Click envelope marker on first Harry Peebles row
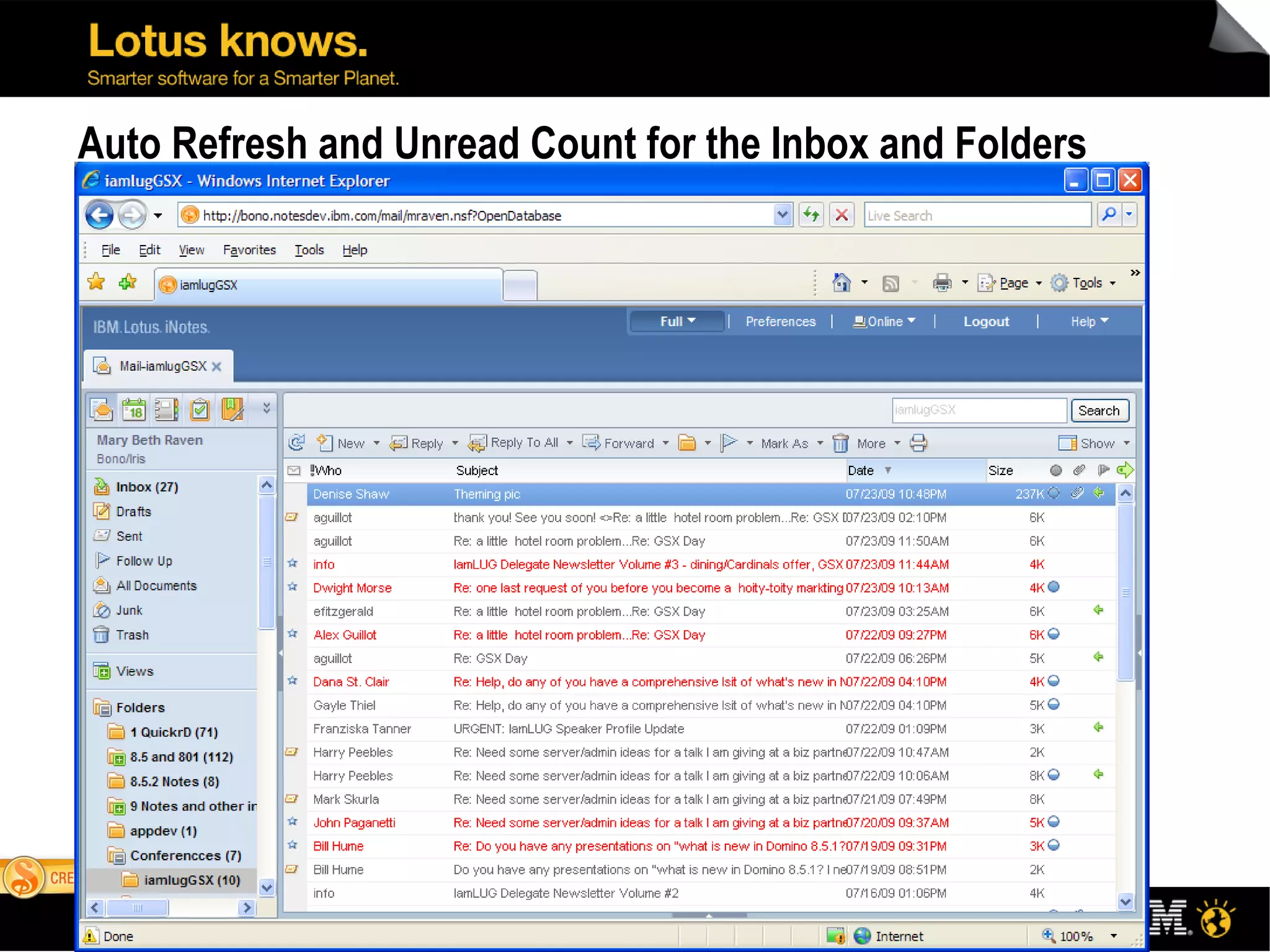The height and width of the screenshot is (952, 1270). click(291, 752)
